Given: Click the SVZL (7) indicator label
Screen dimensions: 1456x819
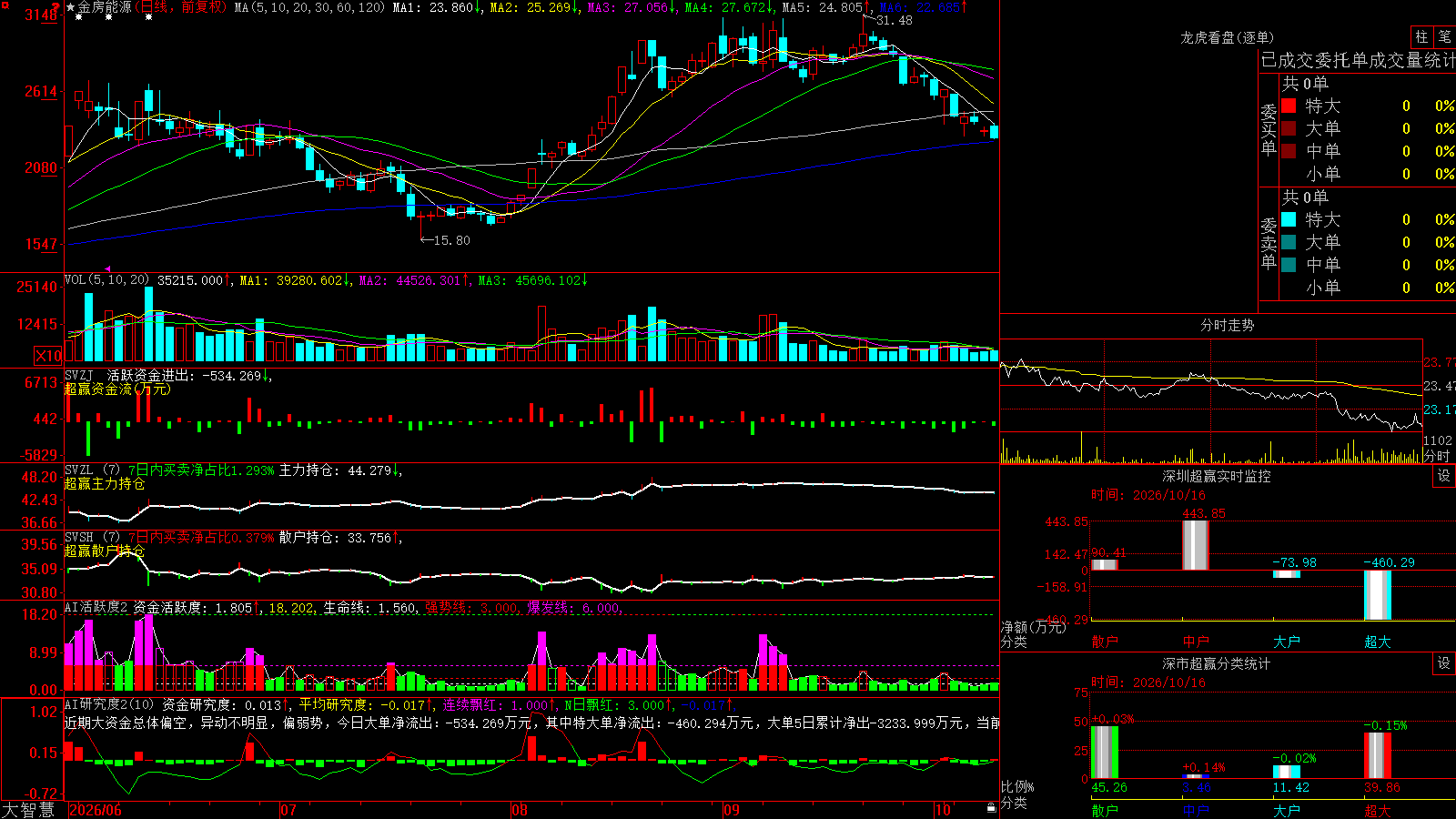Looking at the screenshot, I should tap(92, 470).
